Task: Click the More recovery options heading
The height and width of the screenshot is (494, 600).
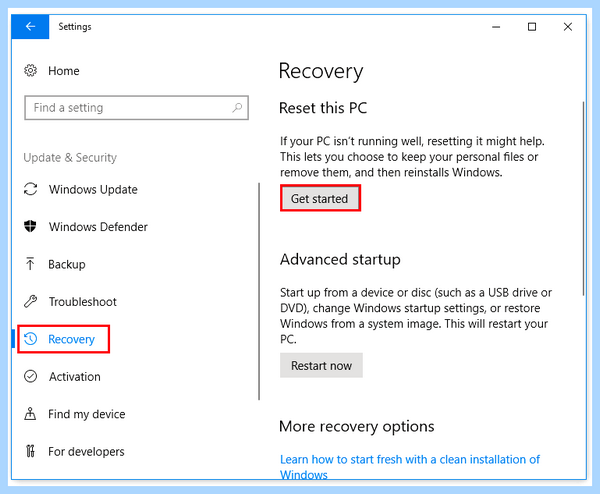Action: pyautogui.click(x=357, y=426)
